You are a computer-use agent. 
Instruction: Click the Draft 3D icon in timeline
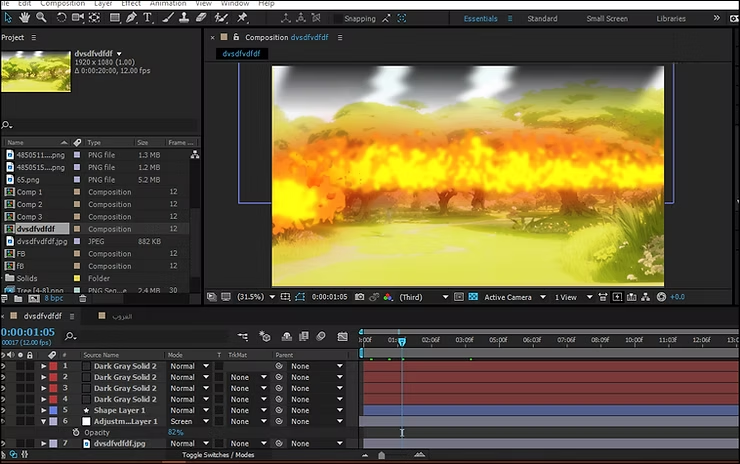tap(265, 337)
